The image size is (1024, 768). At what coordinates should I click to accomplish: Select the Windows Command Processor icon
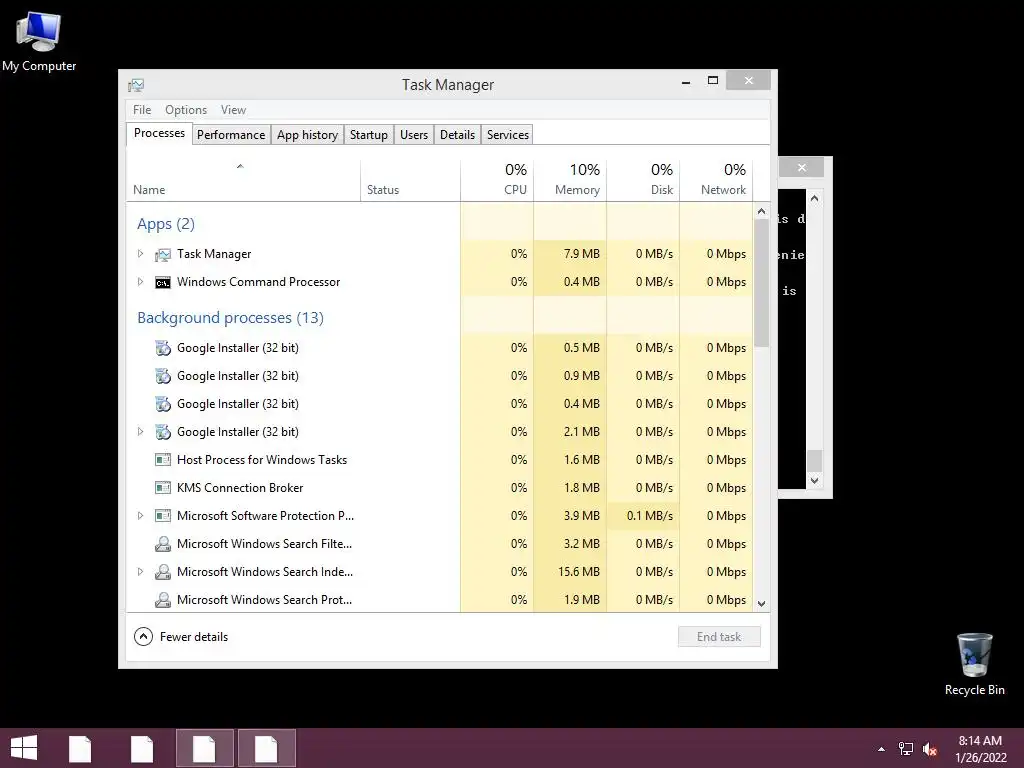[163, 283]
